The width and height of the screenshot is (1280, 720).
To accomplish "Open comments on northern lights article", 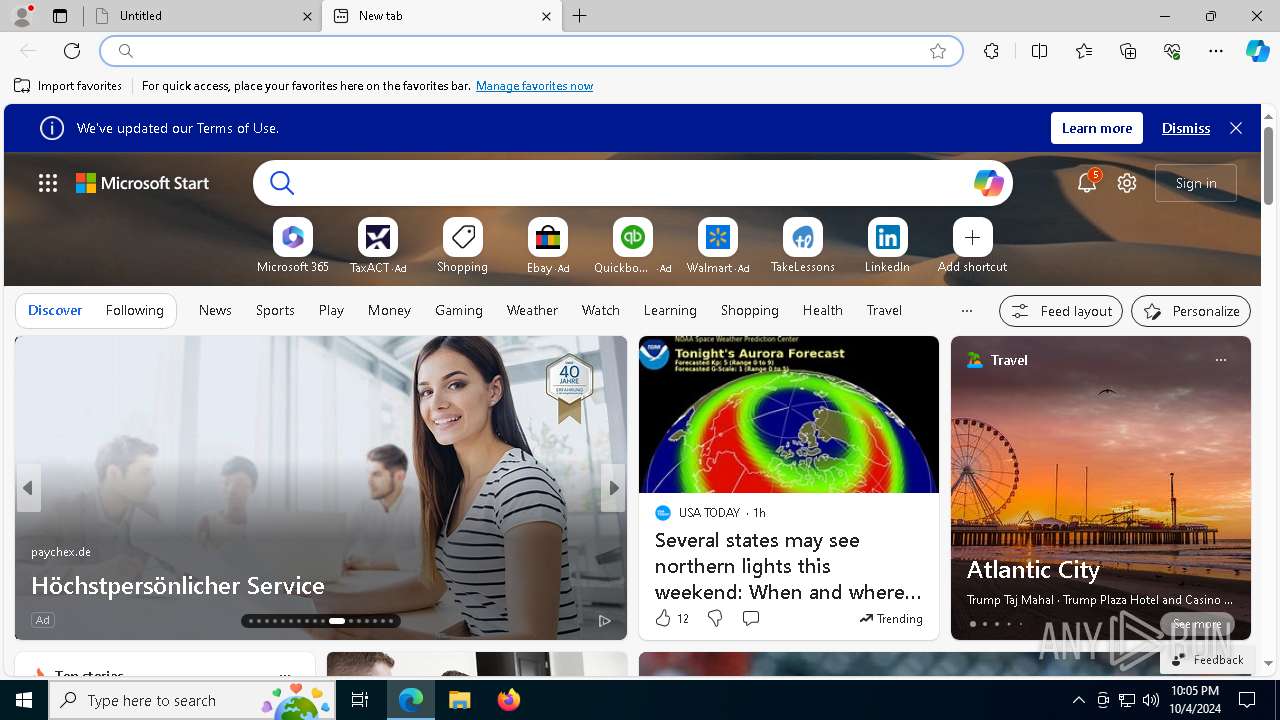I will click(x=751, y=619).
